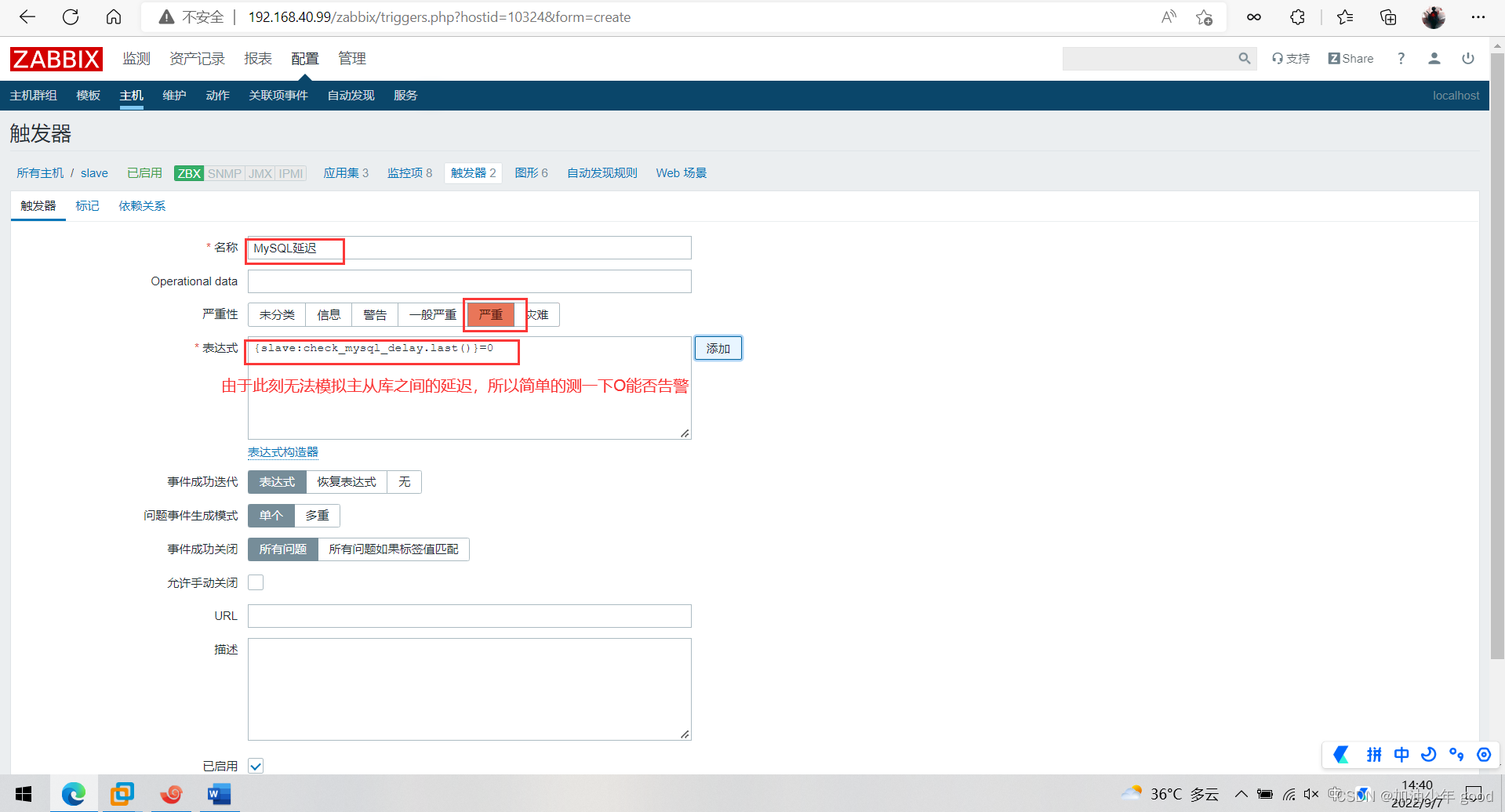The image size is (1505, 812).
Task: Choose 无 for event OK generation
Action: point(405,482)
